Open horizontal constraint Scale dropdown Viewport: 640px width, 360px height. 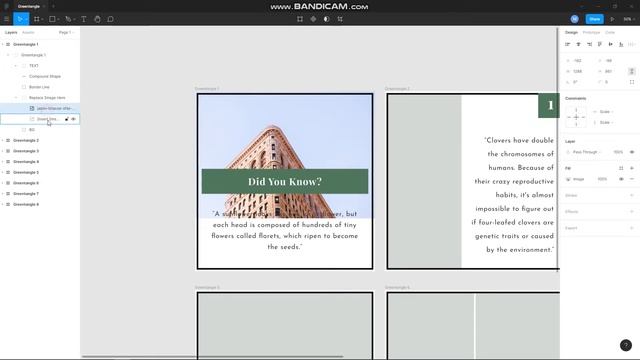point(606,111)
